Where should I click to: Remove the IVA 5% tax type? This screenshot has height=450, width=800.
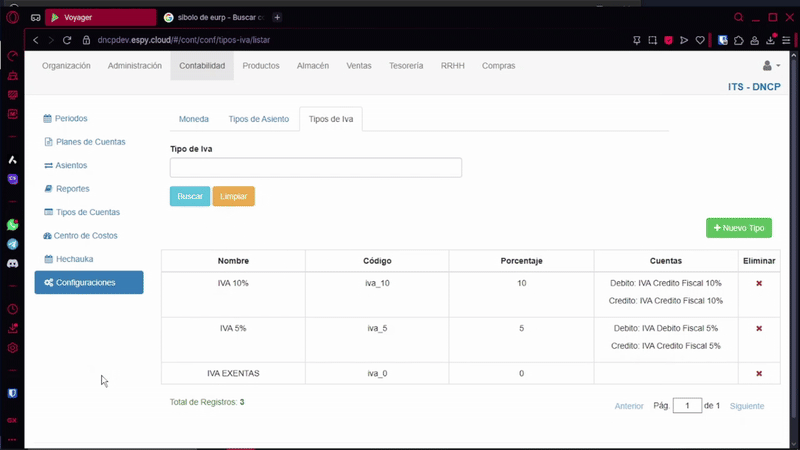pos(759,329)
